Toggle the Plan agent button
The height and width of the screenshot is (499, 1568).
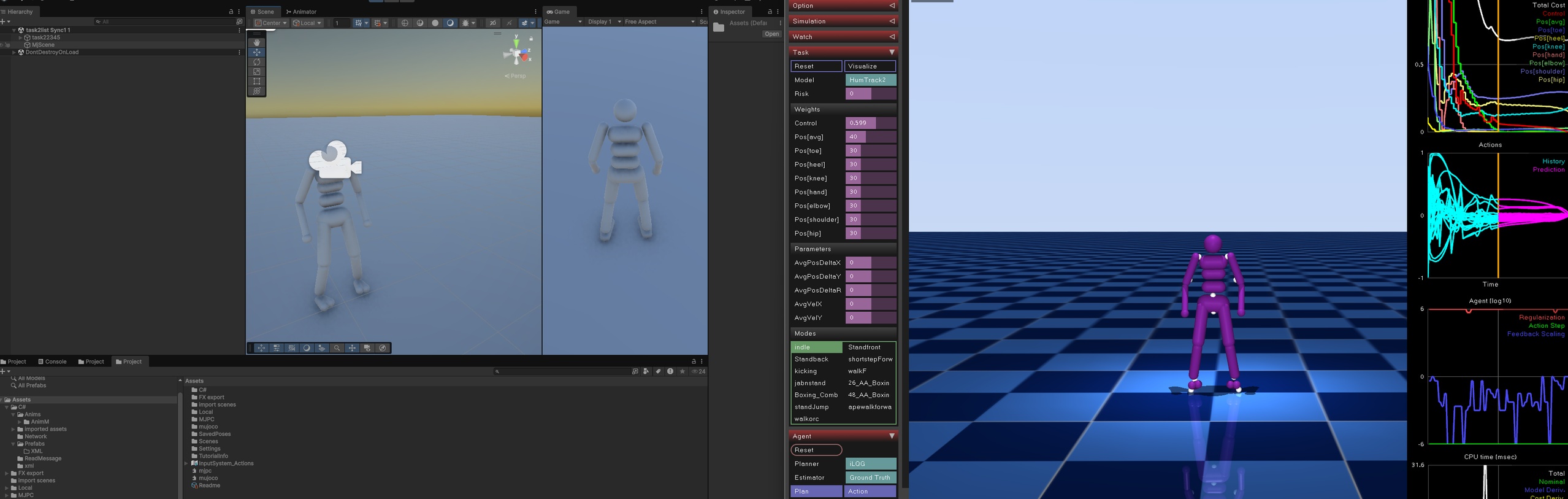(816, 491)
